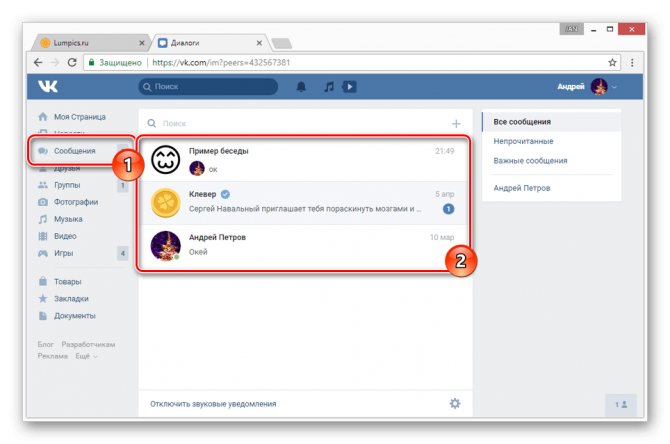This screenshot has height=444, width=670.
Task: Click the shopping bag icon beside Товары
Action: (x=43, y=281)
